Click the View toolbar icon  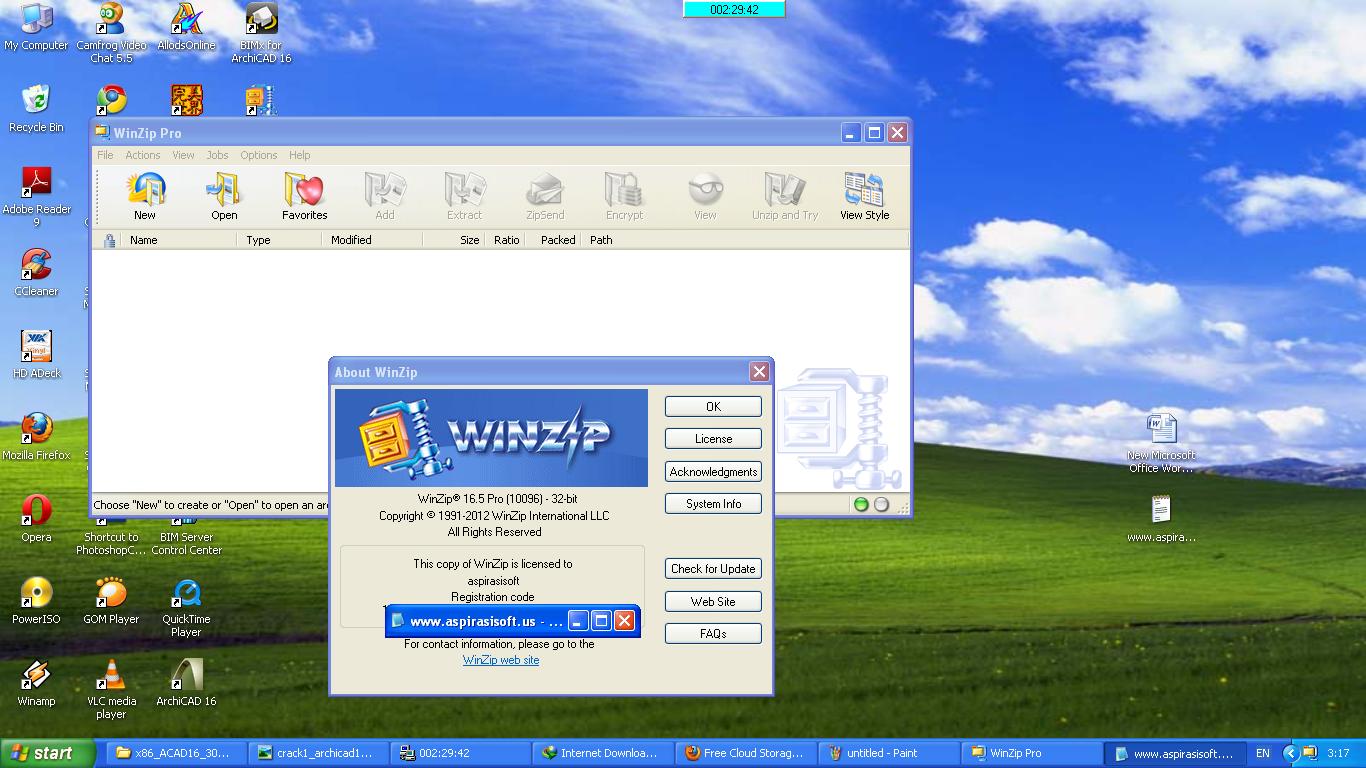[x=705, y=196]
